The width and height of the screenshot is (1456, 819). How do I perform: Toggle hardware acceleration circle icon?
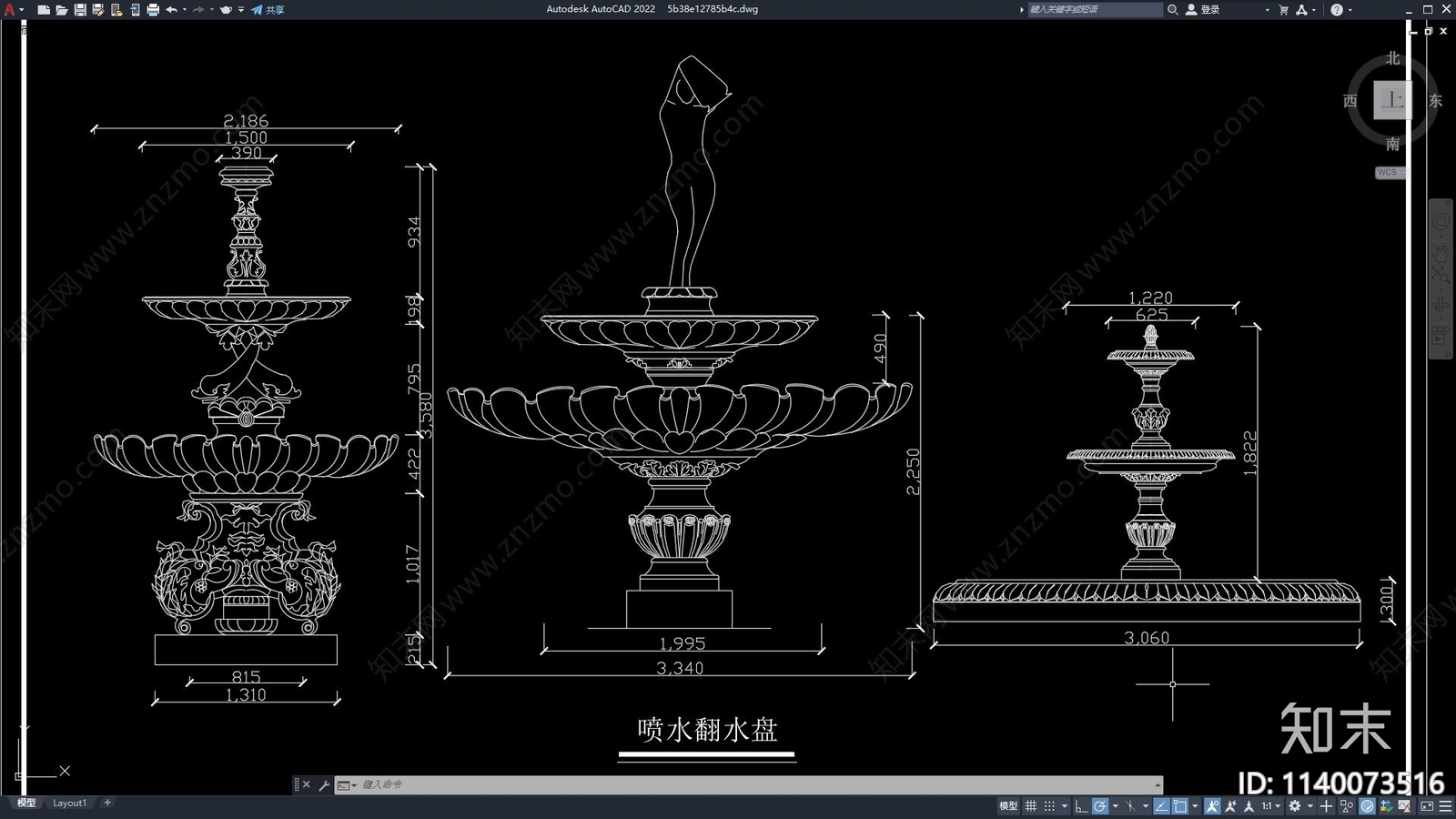coord(1368,806)
